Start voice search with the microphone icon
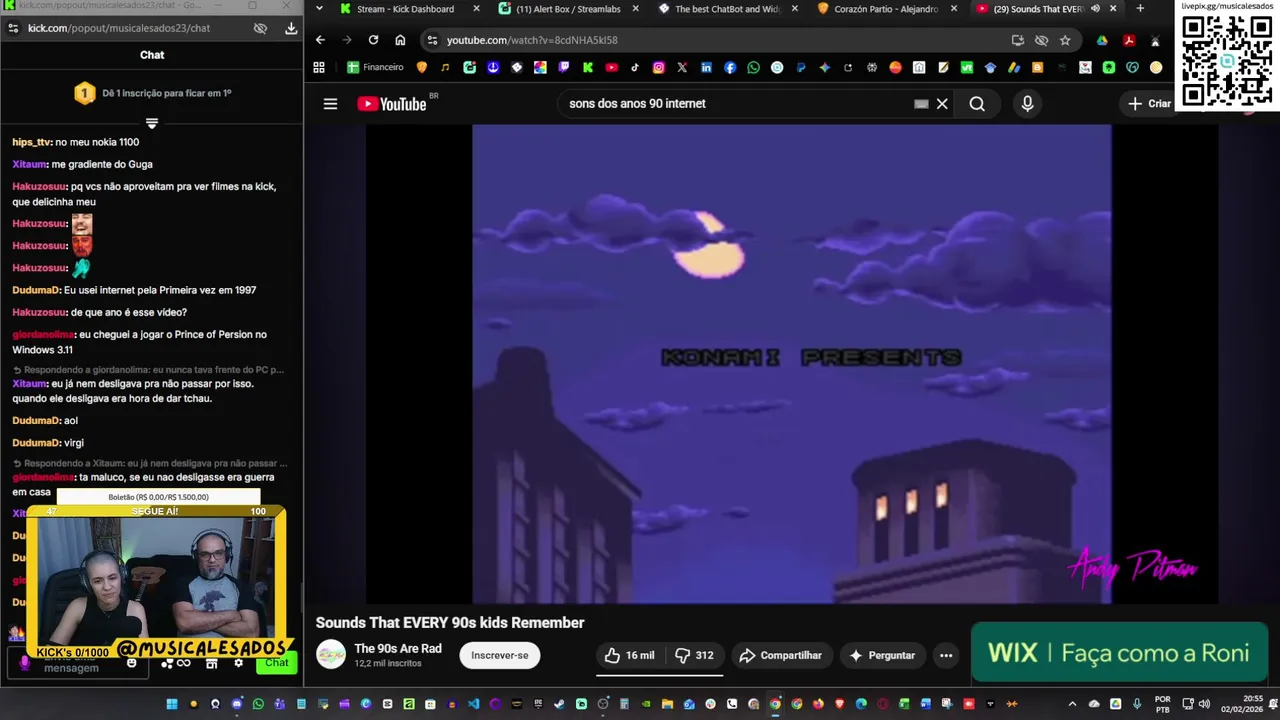1280x720 pixels. [x=1027, y=104]
